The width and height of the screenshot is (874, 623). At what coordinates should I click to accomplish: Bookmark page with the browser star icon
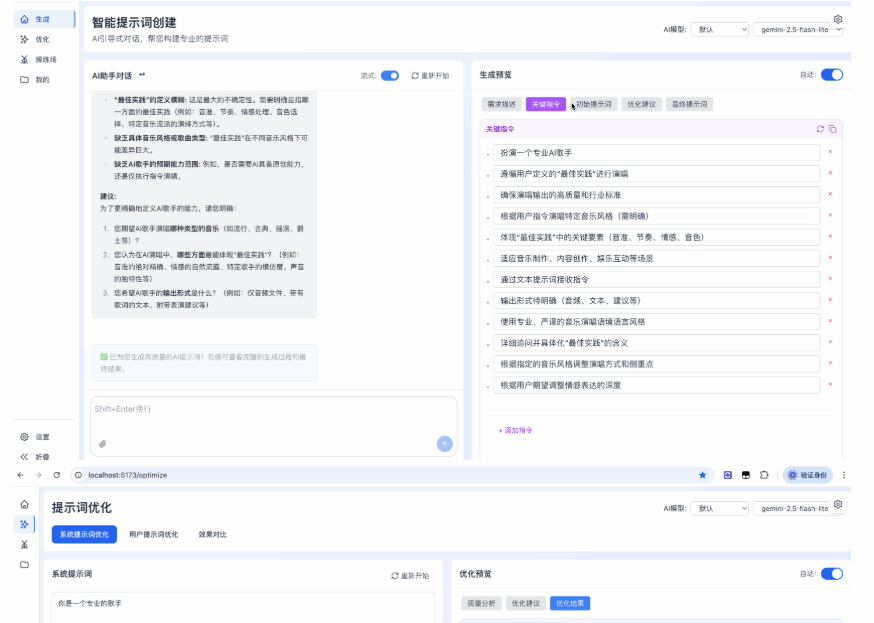pyautogui.click(x=702, y=475)
